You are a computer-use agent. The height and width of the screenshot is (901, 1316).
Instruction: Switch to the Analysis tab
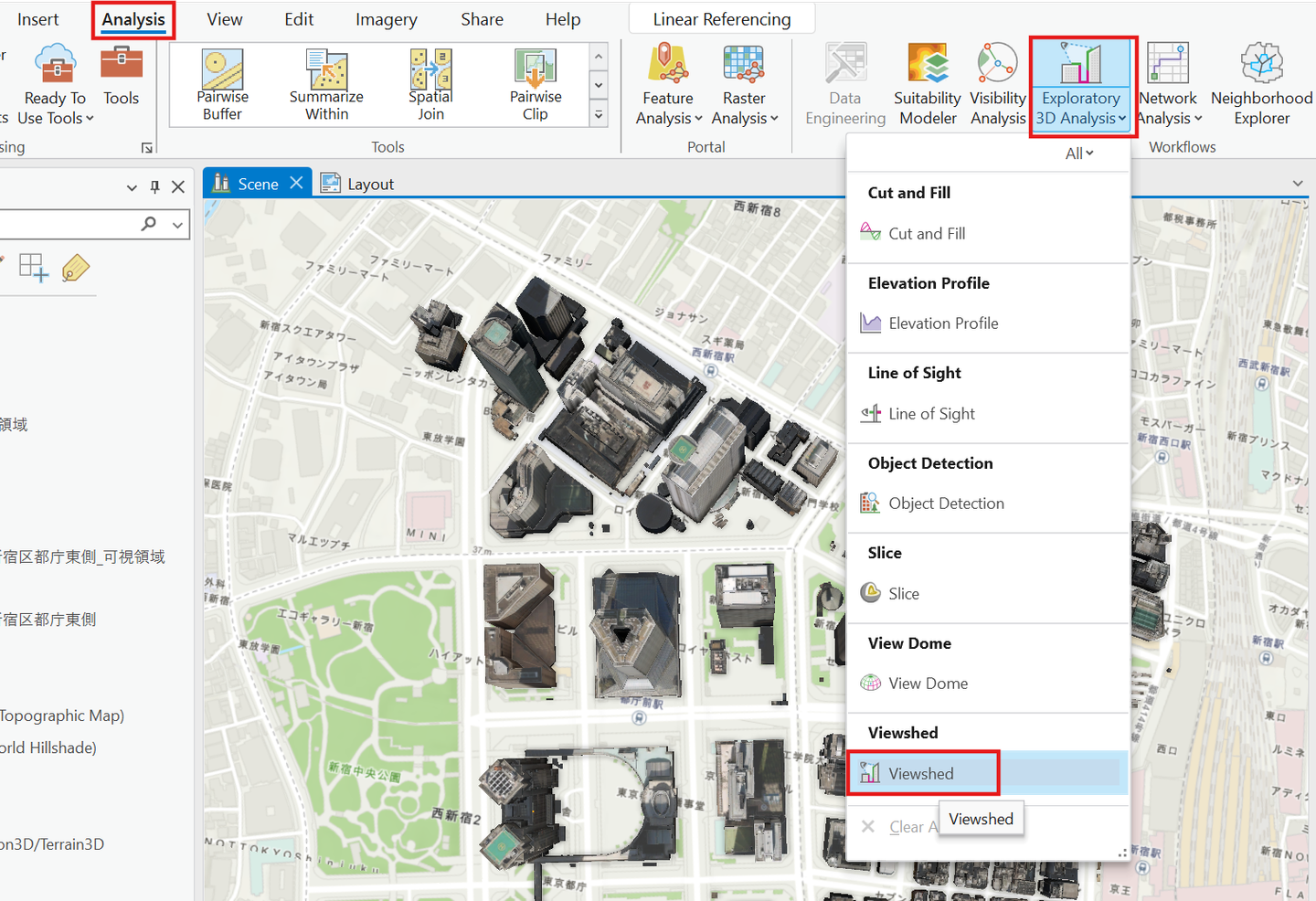(133, 19)
